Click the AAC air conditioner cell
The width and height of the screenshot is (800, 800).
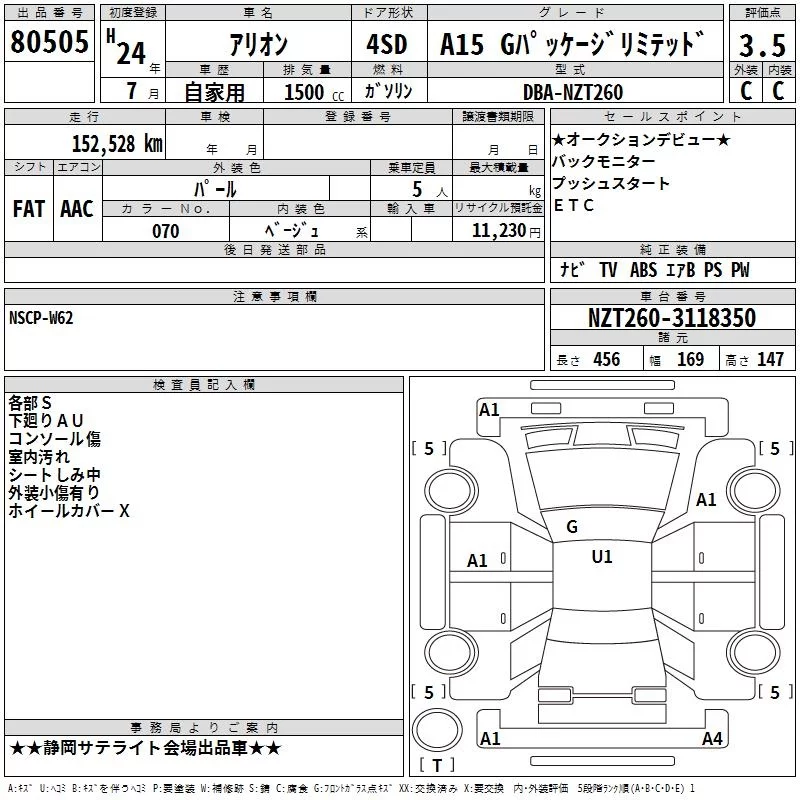[x=77, y=209]
